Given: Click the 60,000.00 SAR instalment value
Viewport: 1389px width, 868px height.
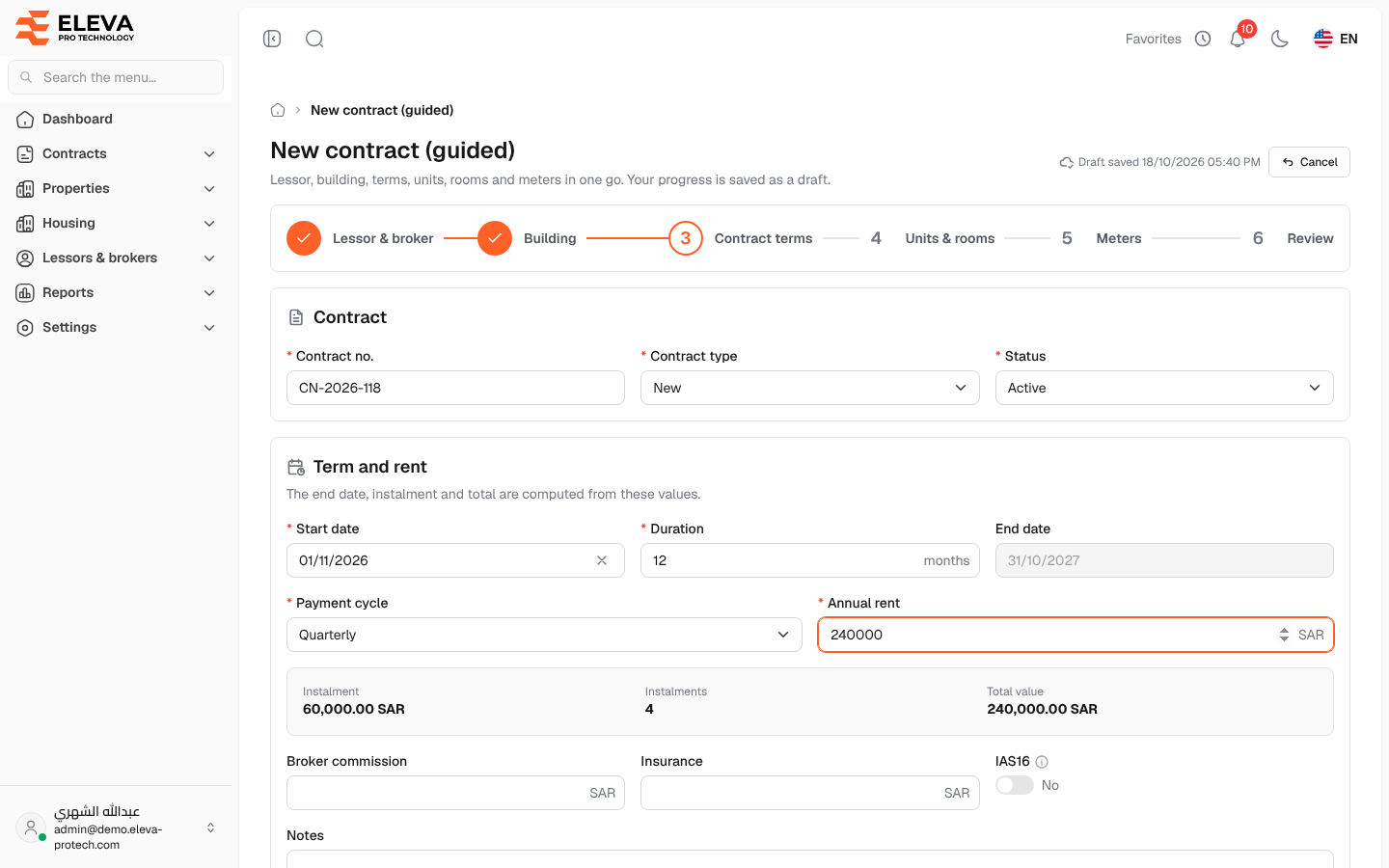Looking at the screenshot, I should pos(354,709).
